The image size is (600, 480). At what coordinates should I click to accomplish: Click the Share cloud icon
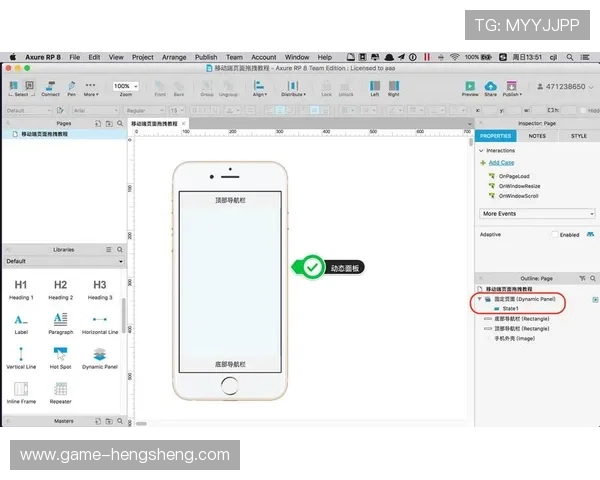491,89
